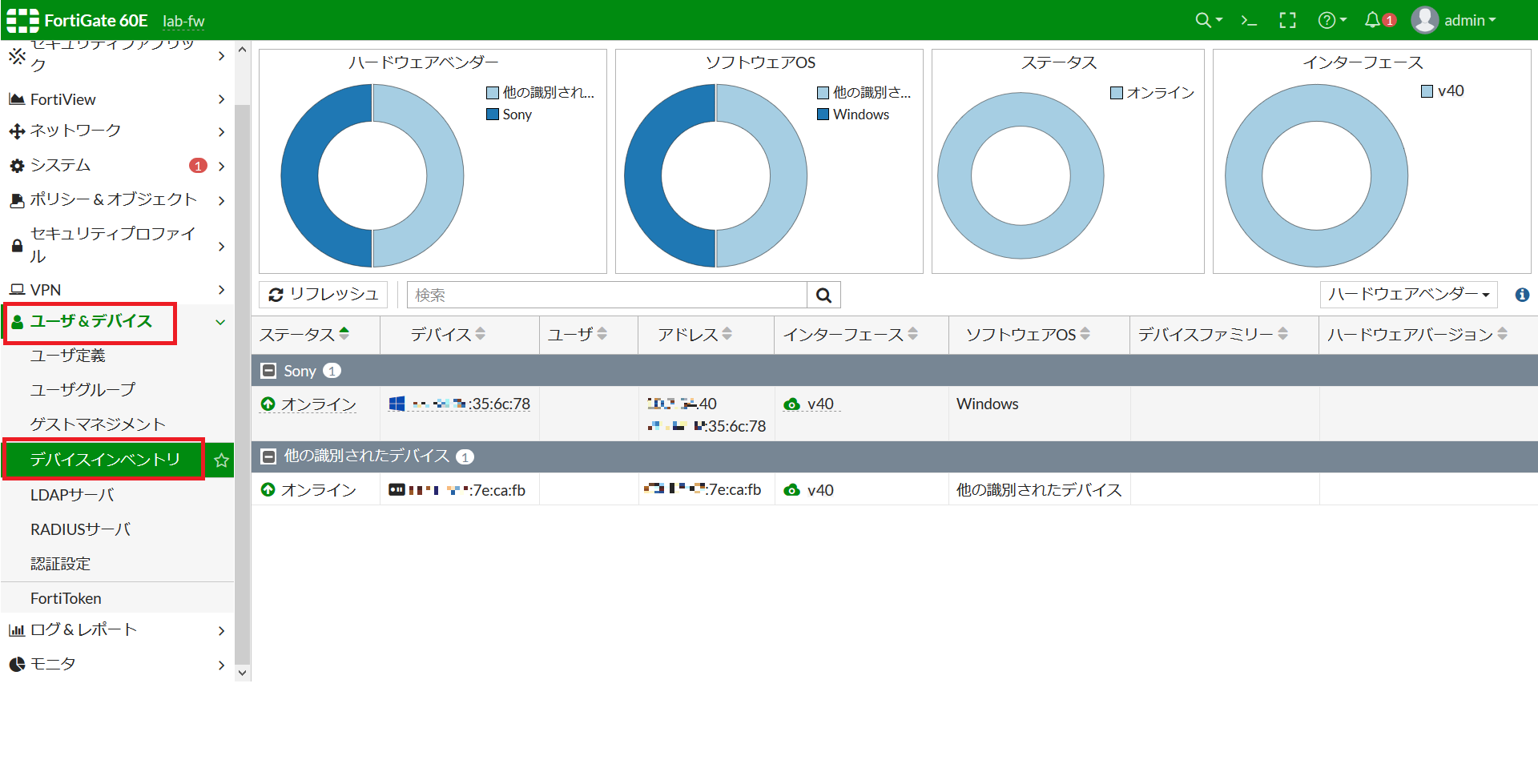Toggle fullscreen mode icon

tap(1287, 20)
